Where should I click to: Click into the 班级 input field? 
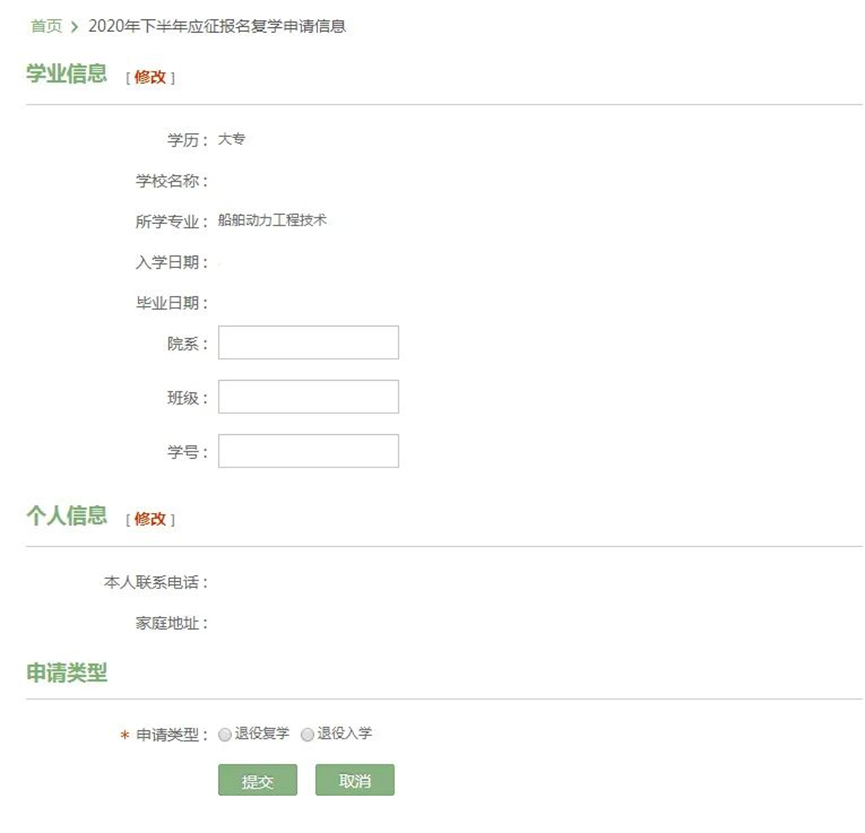coord(308,396)
